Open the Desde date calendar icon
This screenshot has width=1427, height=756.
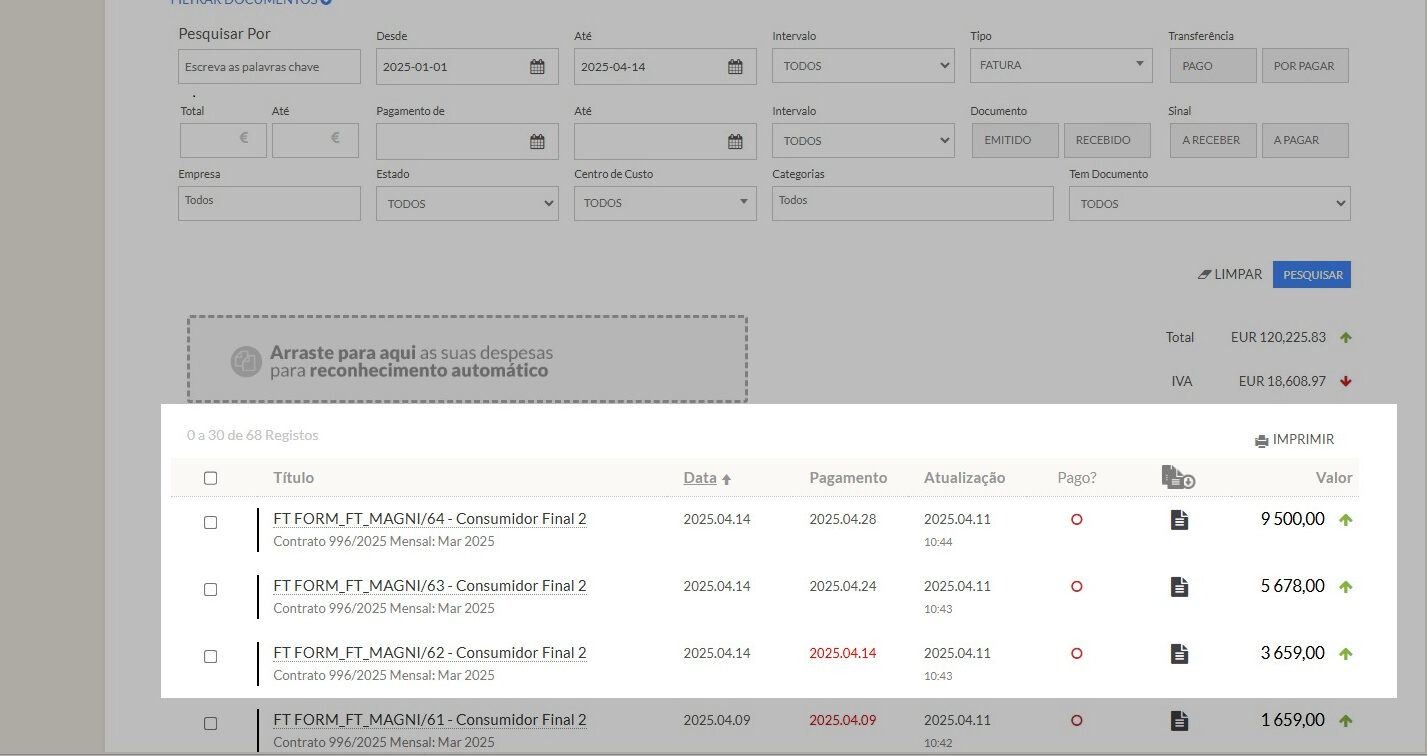coord(537,67)
